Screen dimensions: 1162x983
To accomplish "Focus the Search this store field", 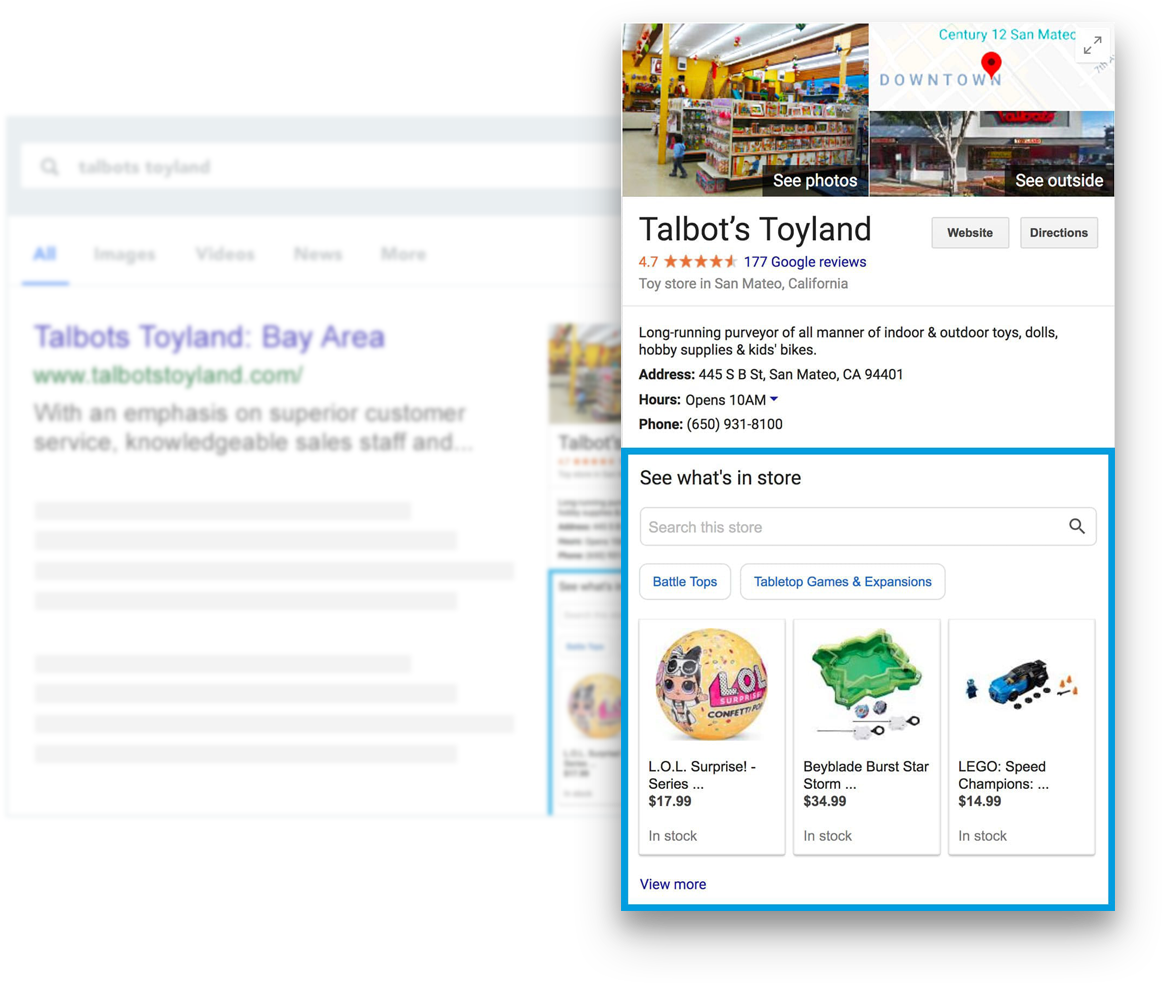I will 868,526.
